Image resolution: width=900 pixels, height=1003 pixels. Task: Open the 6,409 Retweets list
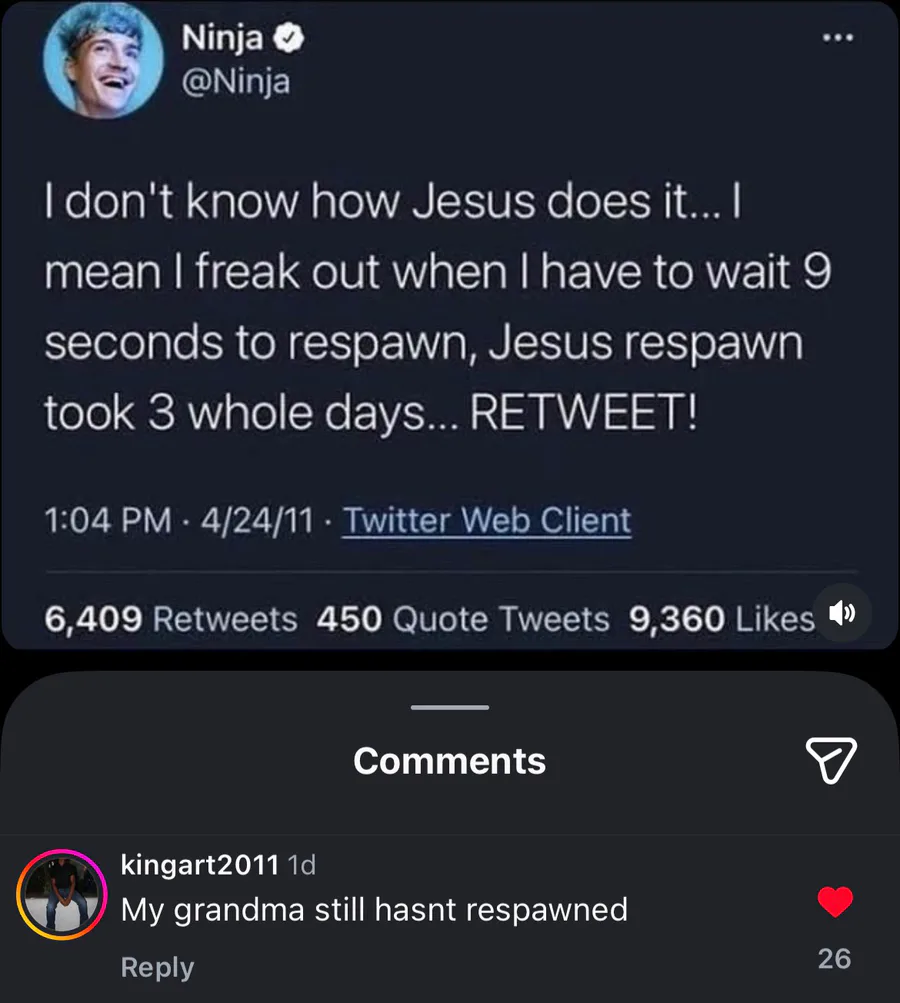click(x=171, y=619)
